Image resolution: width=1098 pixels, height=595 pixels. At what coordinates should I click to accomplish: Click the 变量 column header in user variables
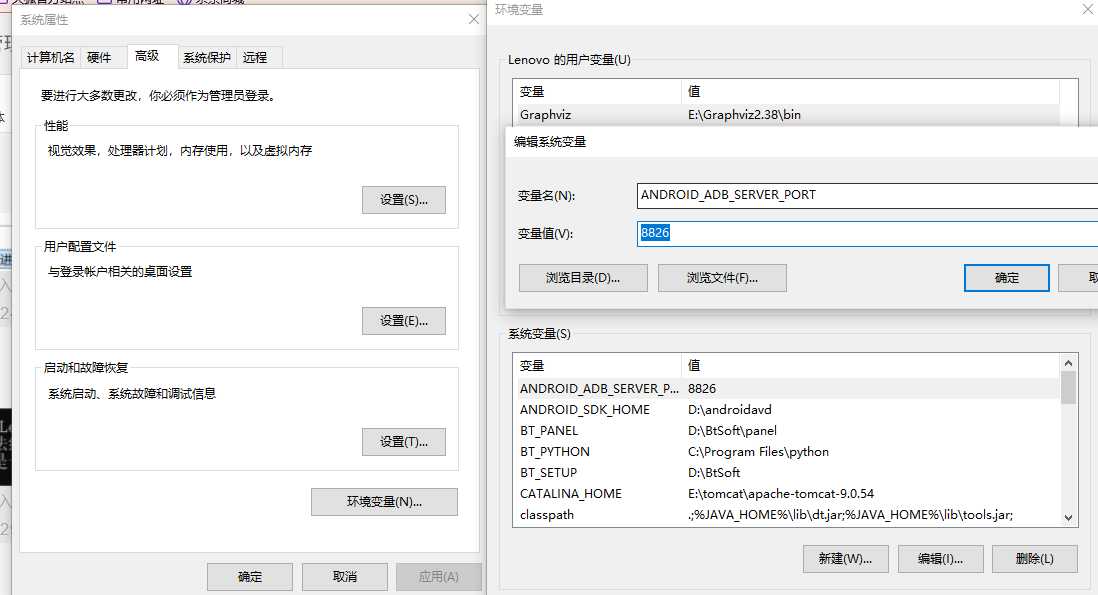tap(597, 91)
